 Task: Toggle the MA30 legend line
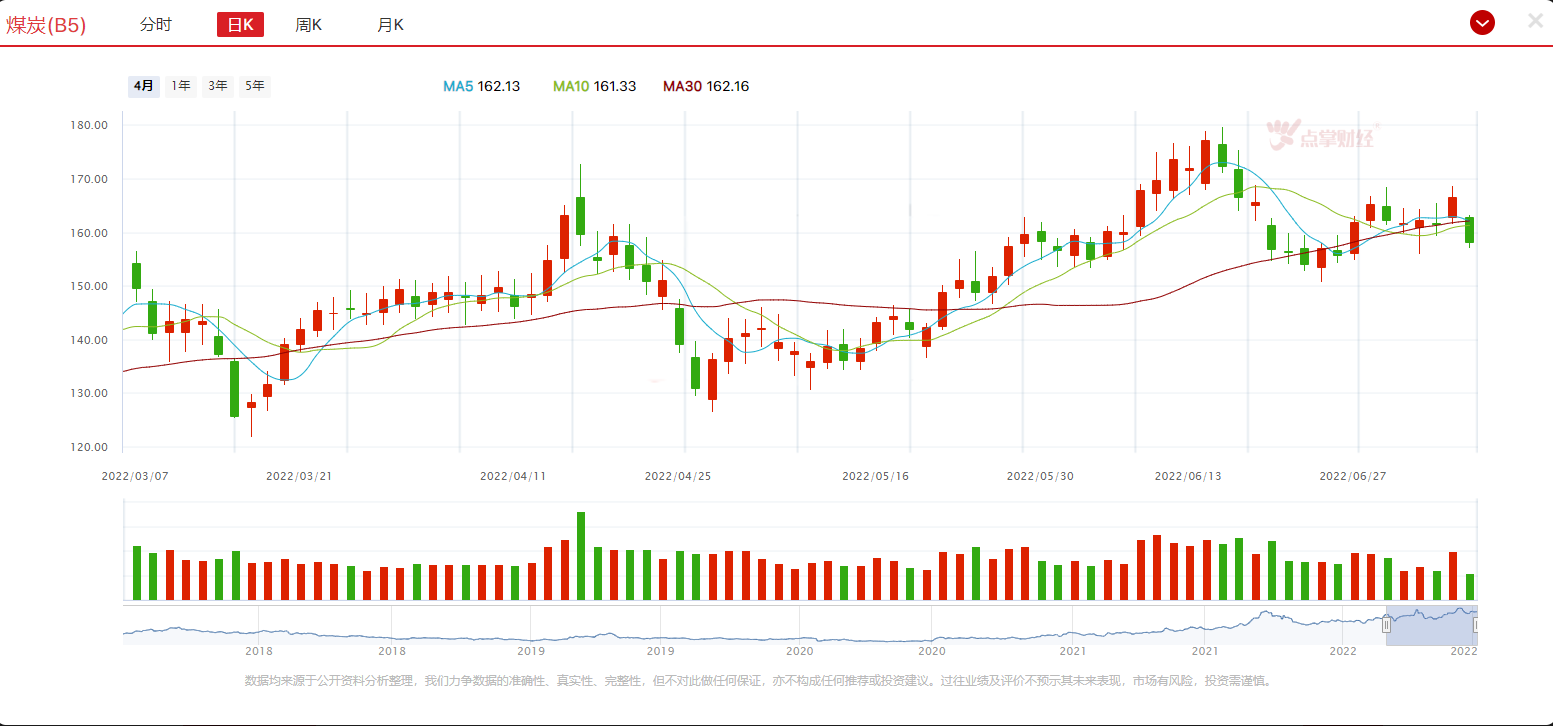click(x=706, y=86)
